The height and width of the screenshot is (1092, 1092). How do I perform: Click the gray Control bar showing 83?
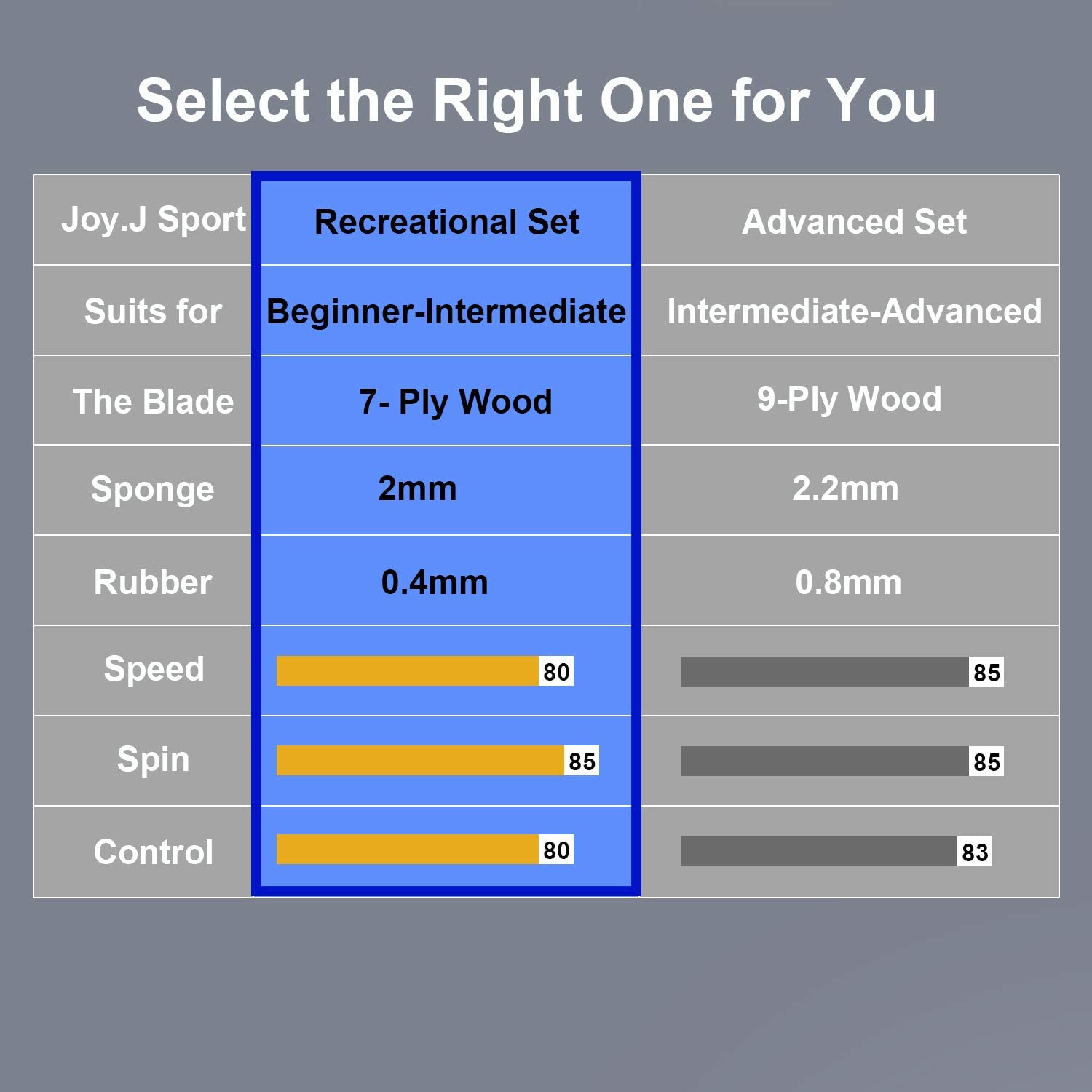click(819, 852)
